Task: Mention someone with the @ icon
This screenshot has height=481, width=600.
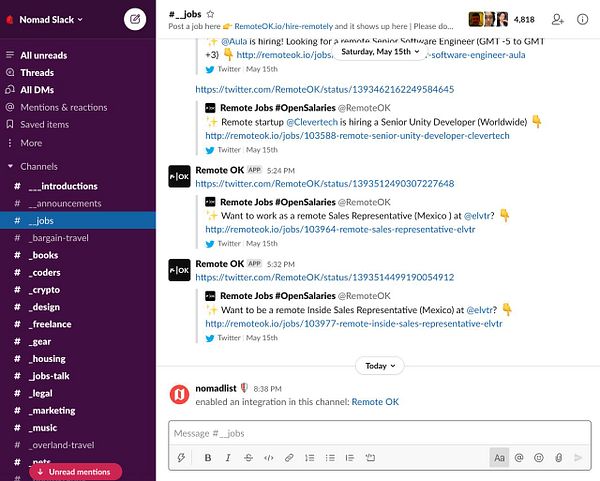Action: (x=519, y=457)
